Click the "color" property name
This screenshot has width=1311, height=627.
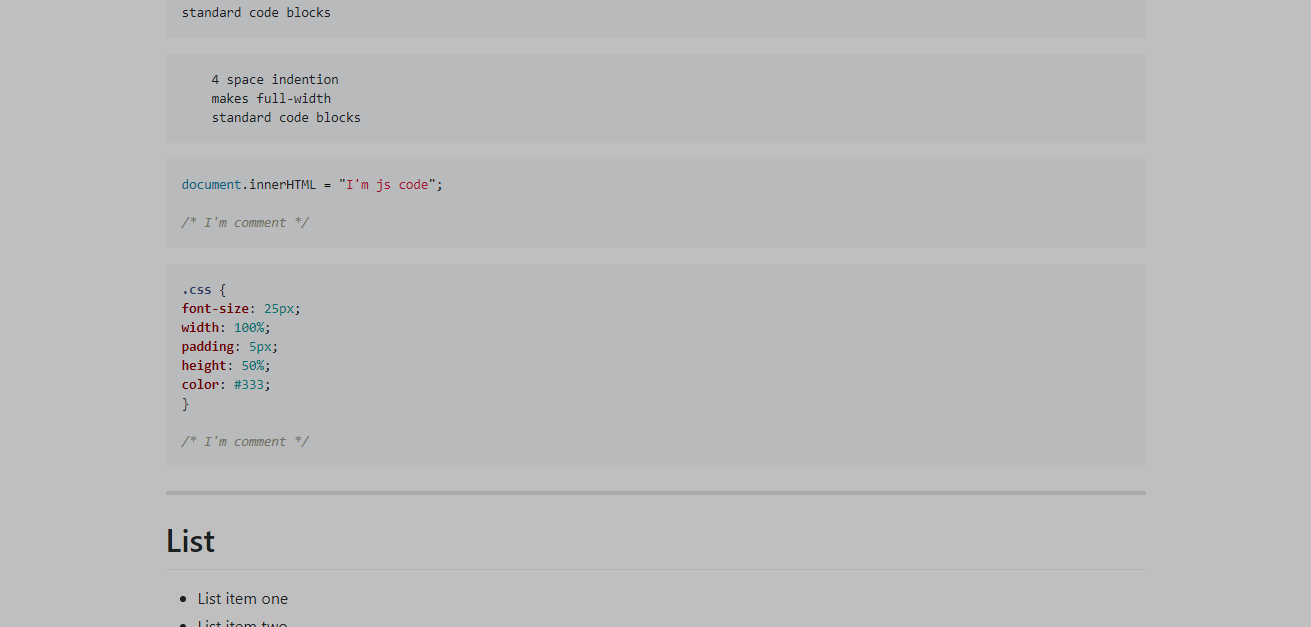(x=200, y=385)
